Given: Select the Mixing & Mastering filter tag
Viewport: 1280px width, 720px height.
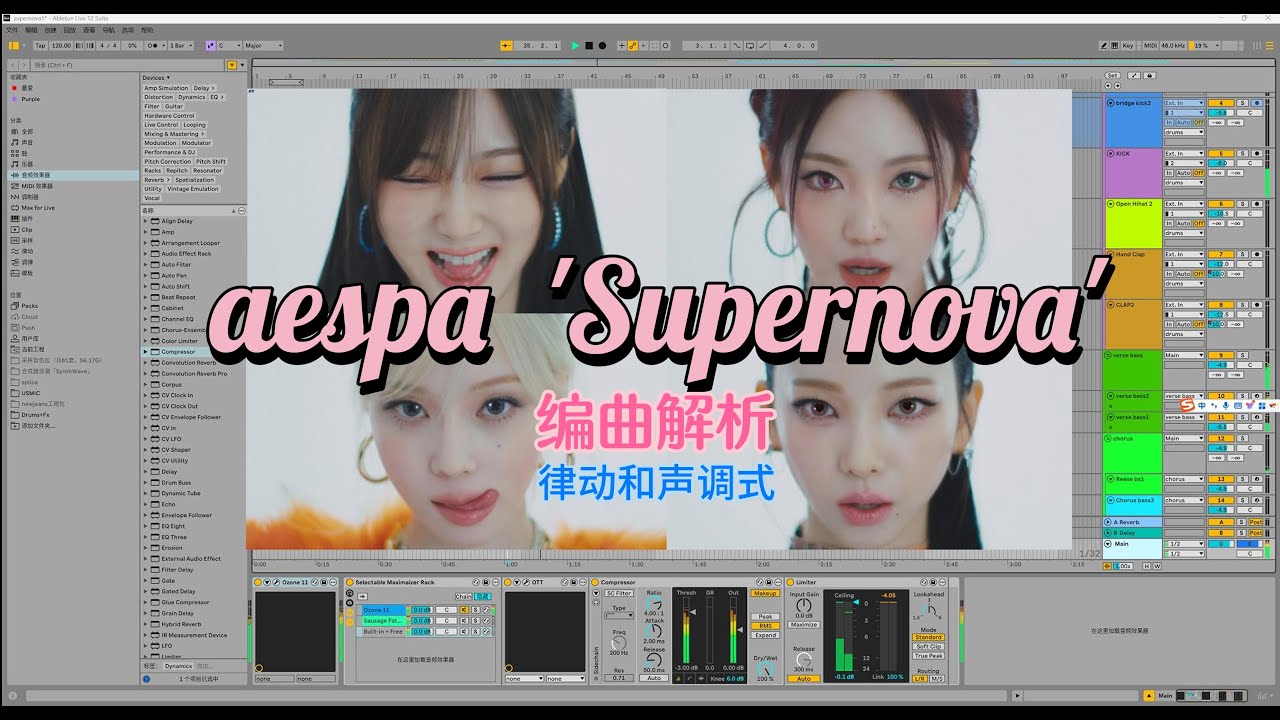Looking at the screenshot, I should [x=172, y=134].
